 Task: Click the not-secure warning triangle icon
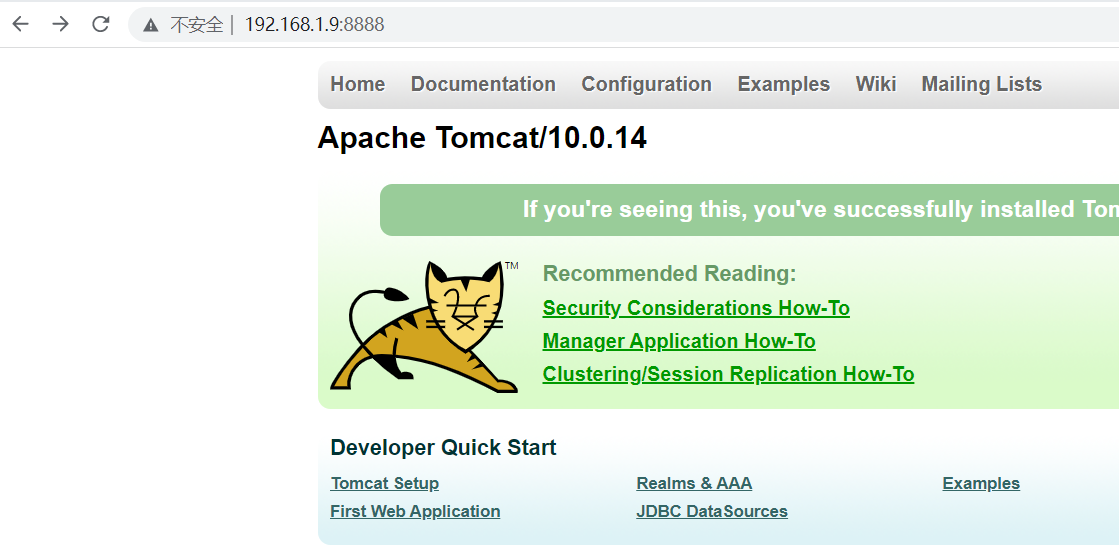[x=150, y=25]
